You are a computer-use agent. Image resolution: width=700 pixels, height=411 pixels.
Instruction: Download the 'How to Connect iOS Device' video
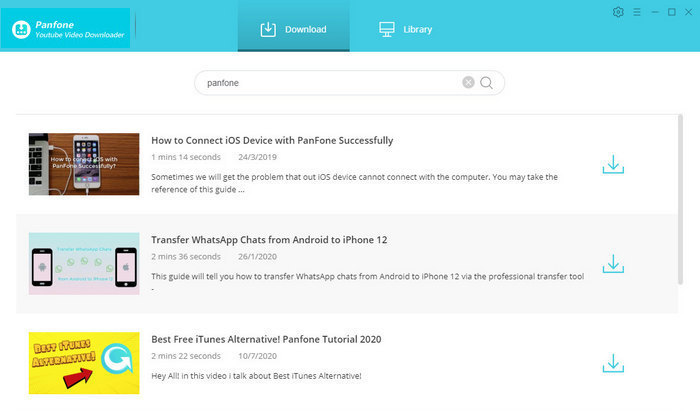tap(613, 164)
